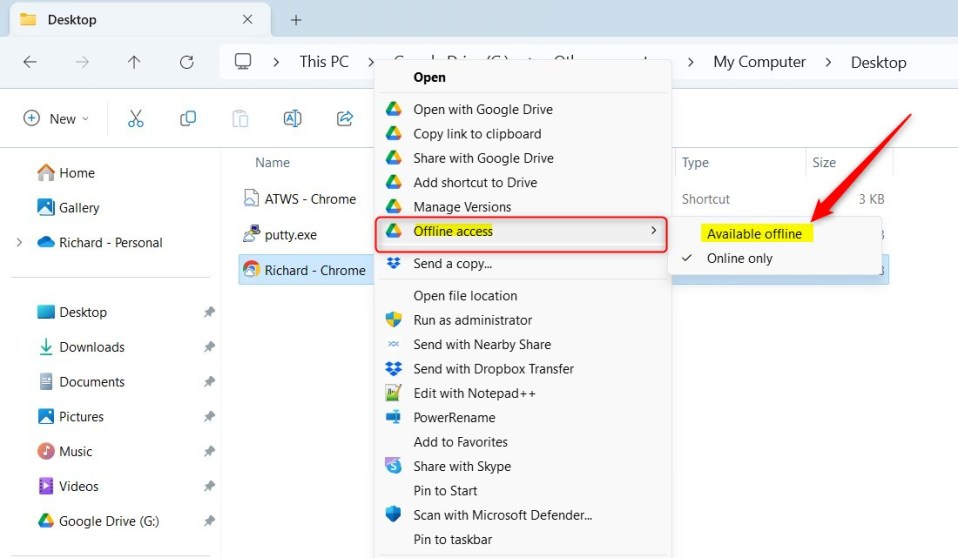Unpin Desktop using its pin icon
The image size is (958, 558).
coord(209,312)
